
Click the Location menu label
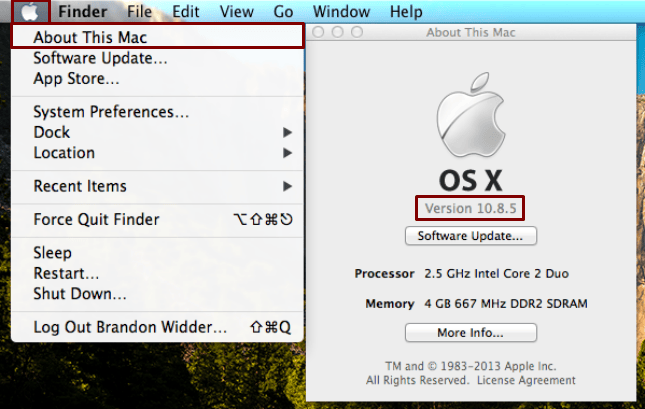tap(64, 153)
